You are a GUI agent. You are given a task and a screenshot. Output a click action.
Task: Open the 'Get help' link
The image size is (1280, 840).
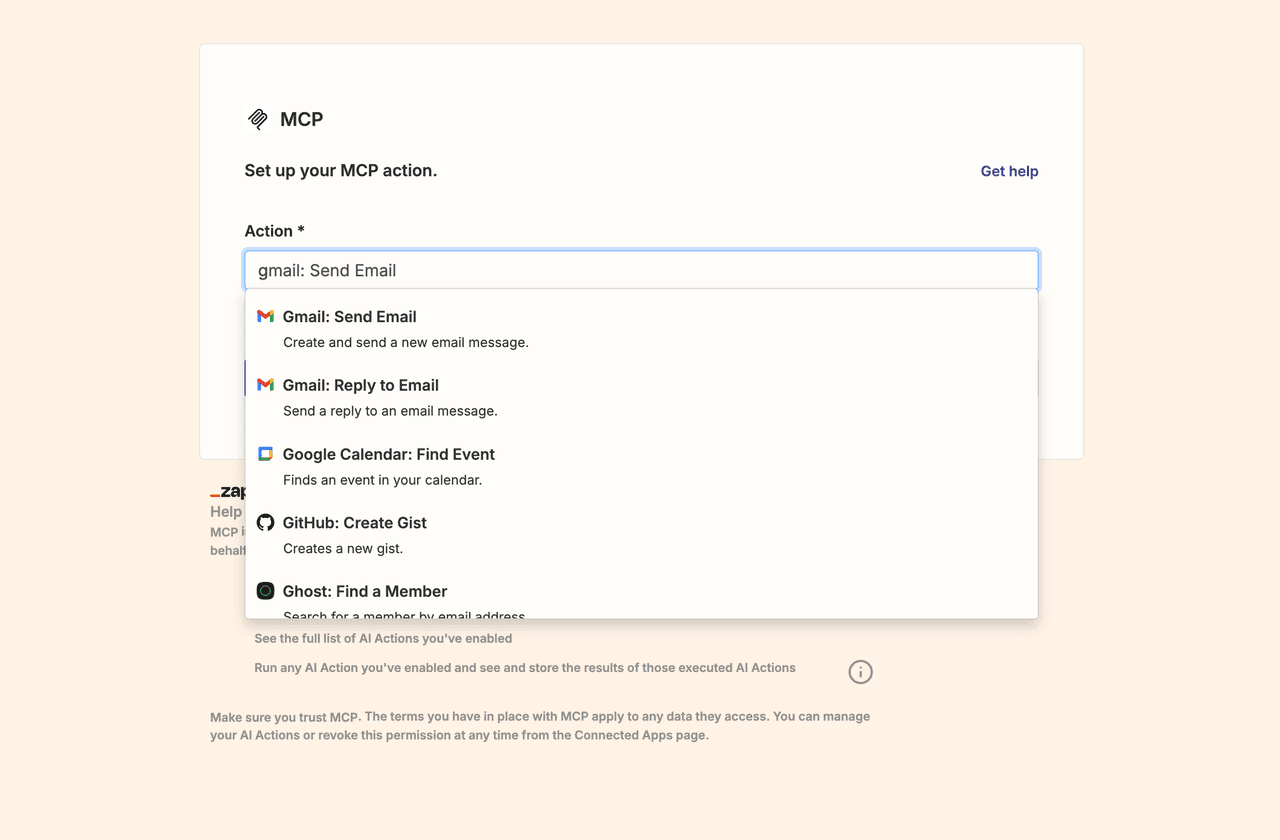[x=1009, y=171]
